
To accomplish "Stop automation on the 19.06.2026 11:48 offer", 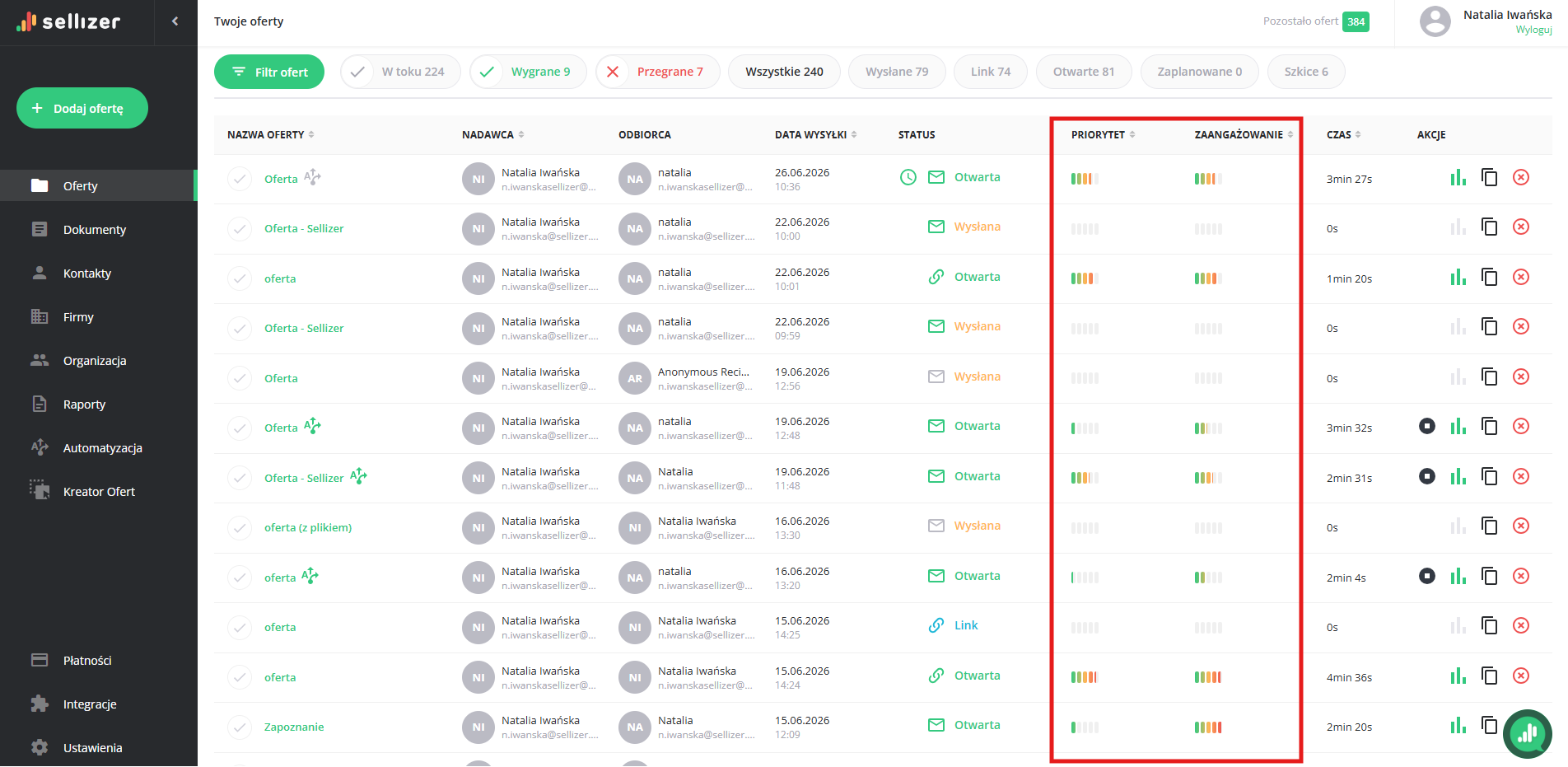I will tap(1427, 476).
